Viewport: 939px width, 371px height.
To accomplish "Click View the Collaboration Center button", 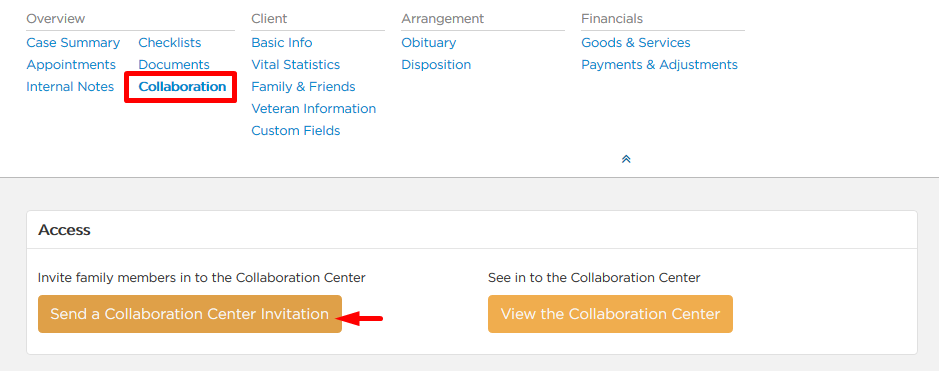I will 610,314.
